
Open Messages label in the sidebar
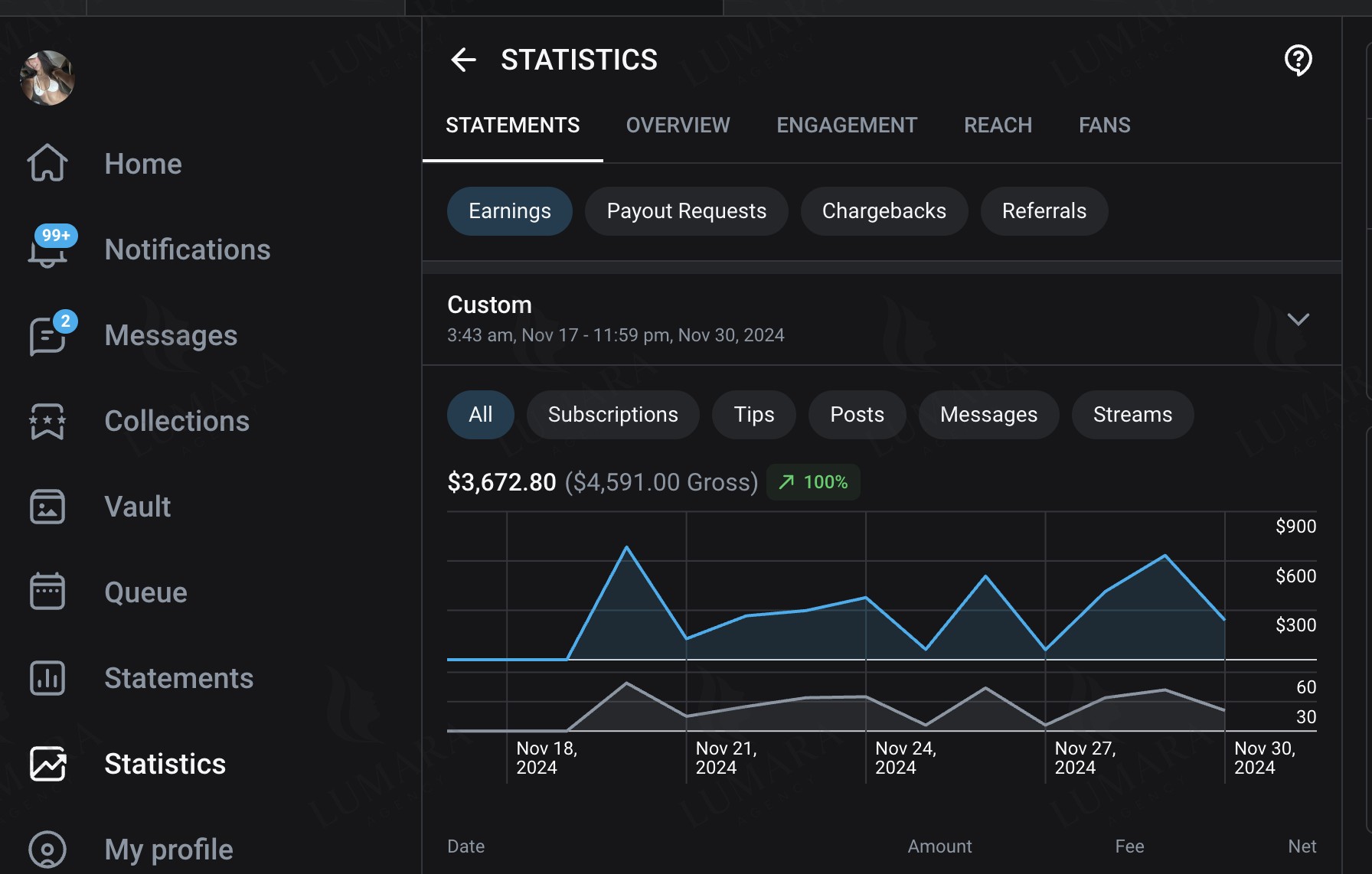click(x=171, y=335)
